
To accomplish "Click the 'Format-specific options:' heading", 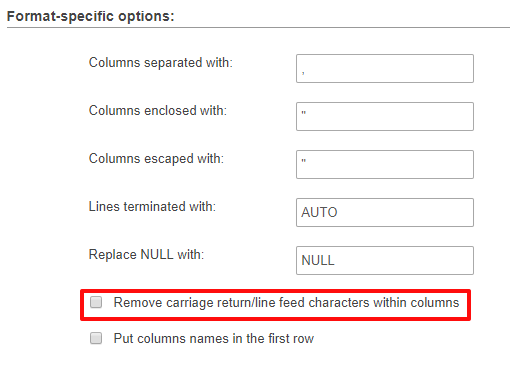I will coord(91,16).
